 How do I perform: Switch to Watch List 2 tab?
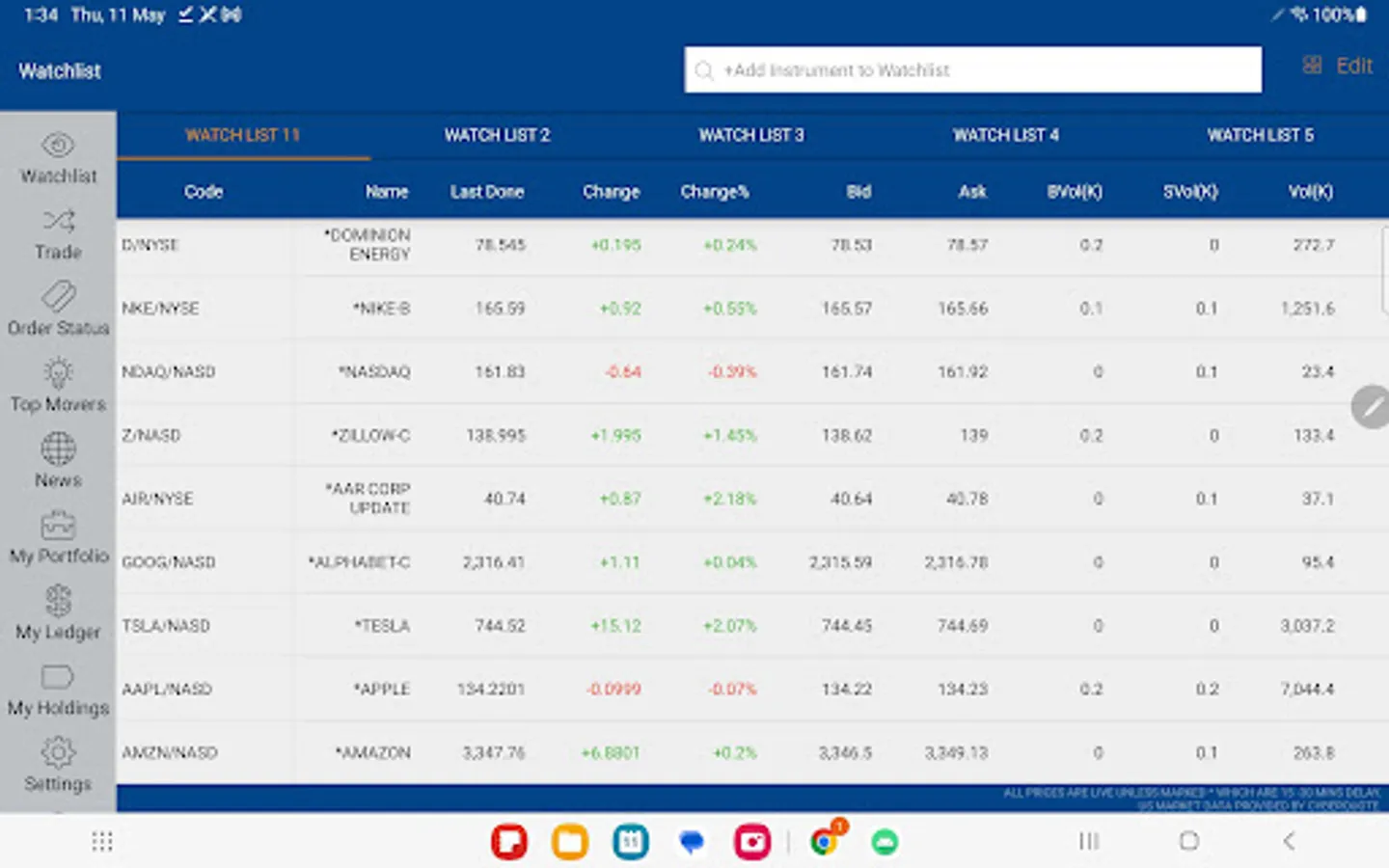pos(497,135)
